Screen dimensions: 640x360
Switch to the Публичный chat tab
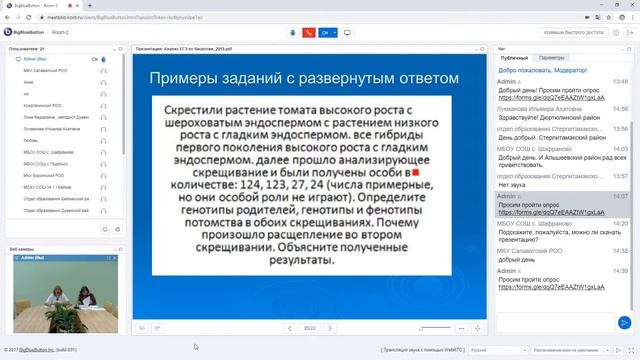coord(514,58)
